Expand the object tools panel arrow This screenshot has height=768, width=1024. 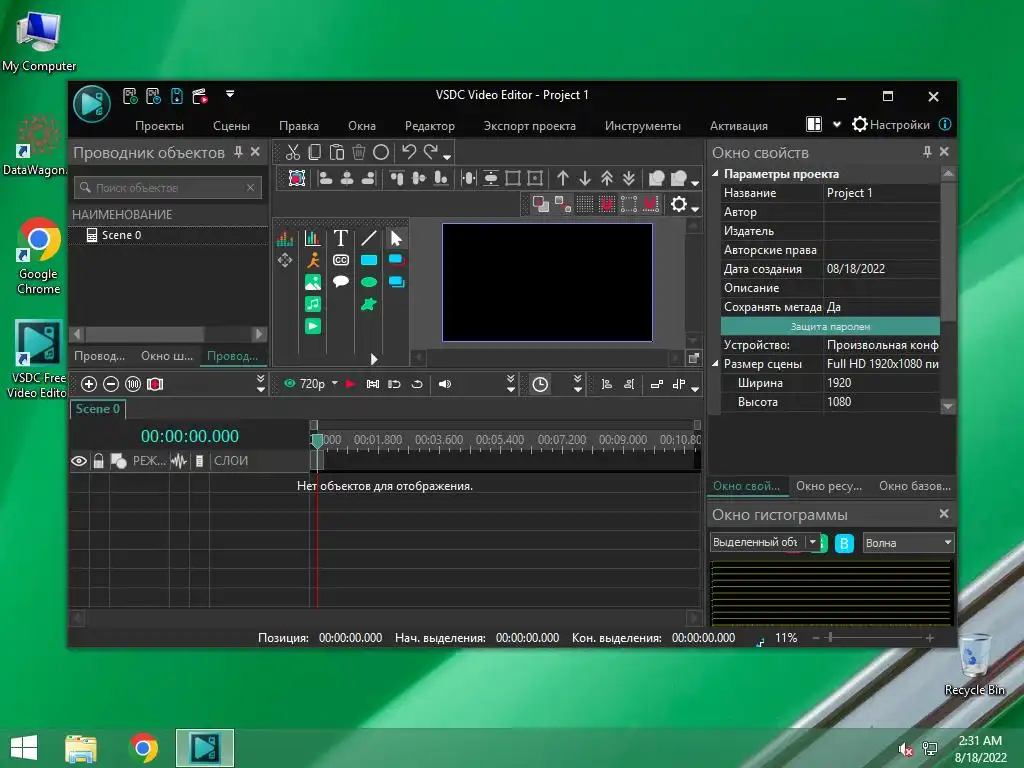tap(374, 359)
